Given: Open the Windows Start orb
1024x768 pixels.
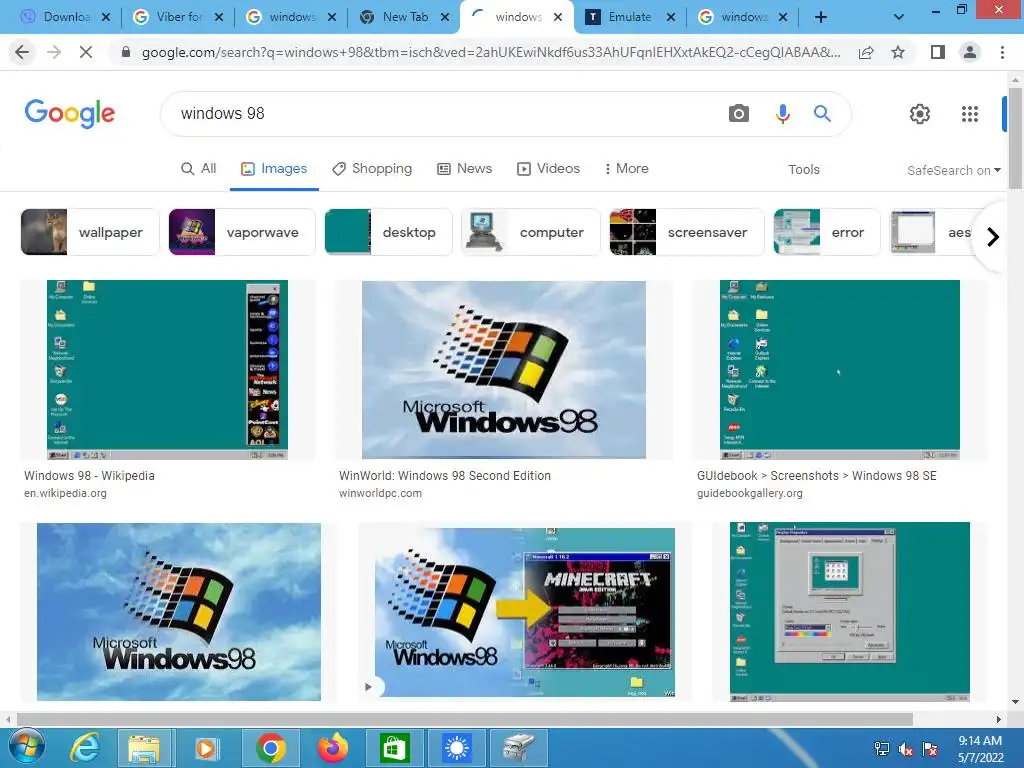Looking at the screenshot, I should pos(26,748).
